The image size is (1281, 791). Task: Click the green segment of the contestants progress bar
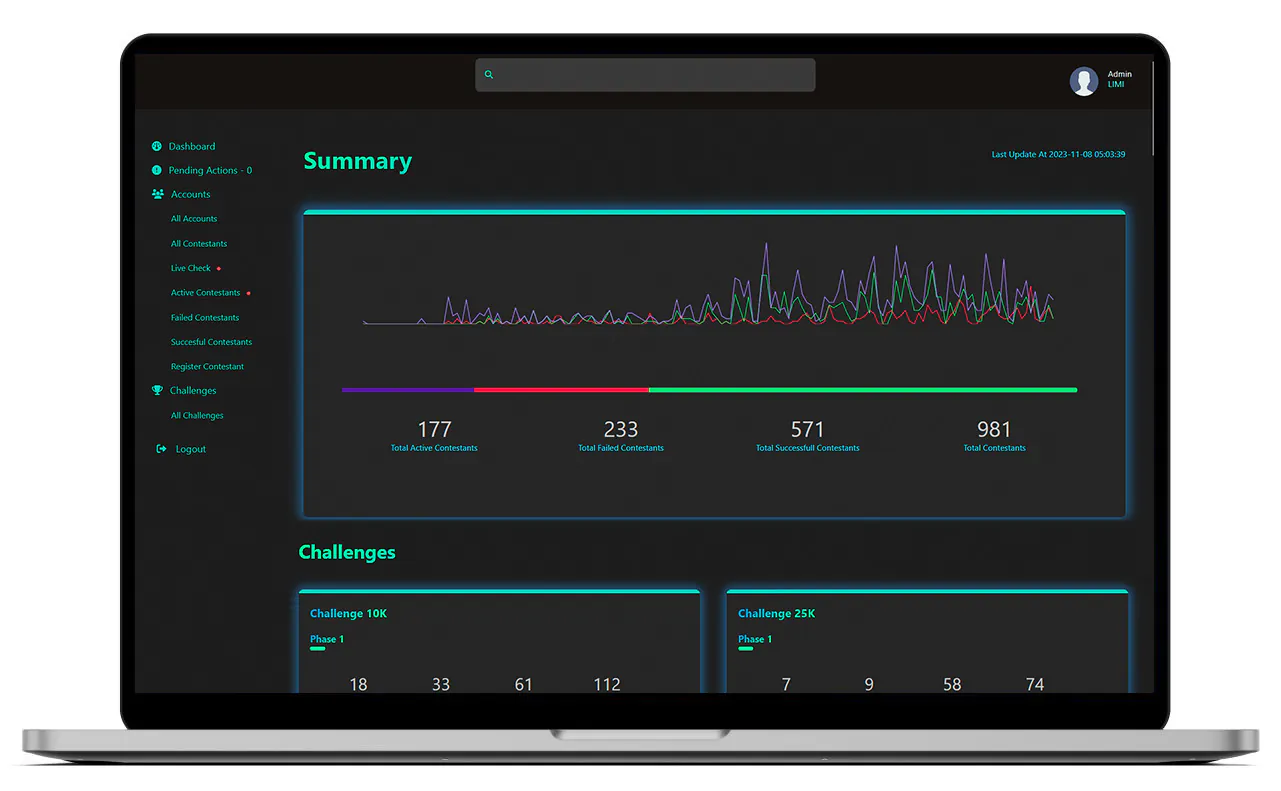pos(863,390)
